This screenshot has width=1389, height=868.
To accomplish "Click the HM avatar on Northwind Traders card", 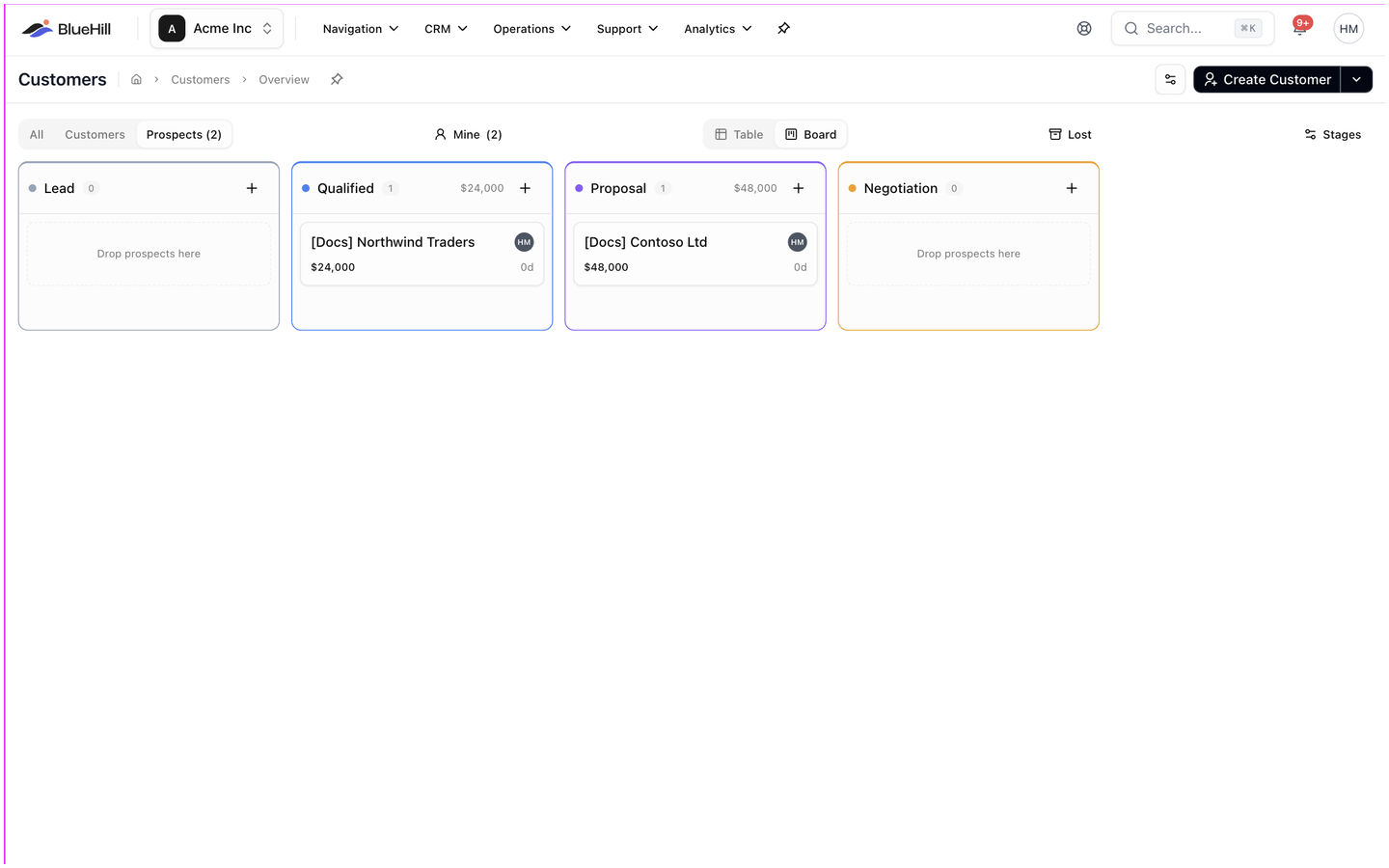I will (x=524, y=242).
